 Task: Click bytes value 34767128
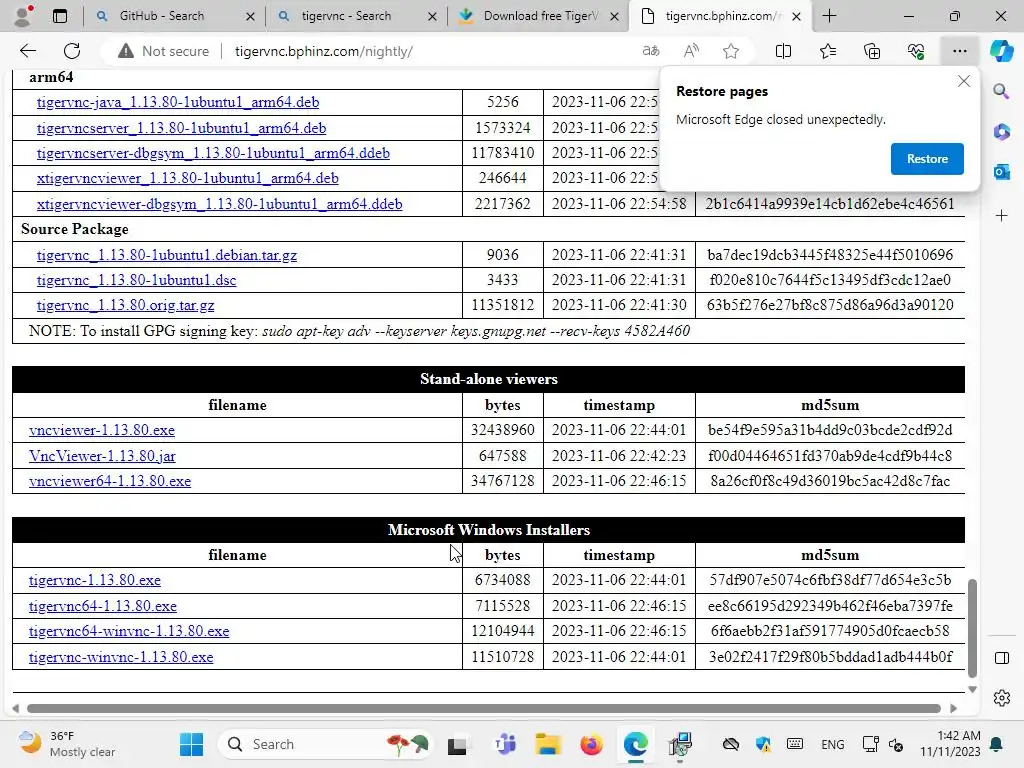tap(502, 481)
